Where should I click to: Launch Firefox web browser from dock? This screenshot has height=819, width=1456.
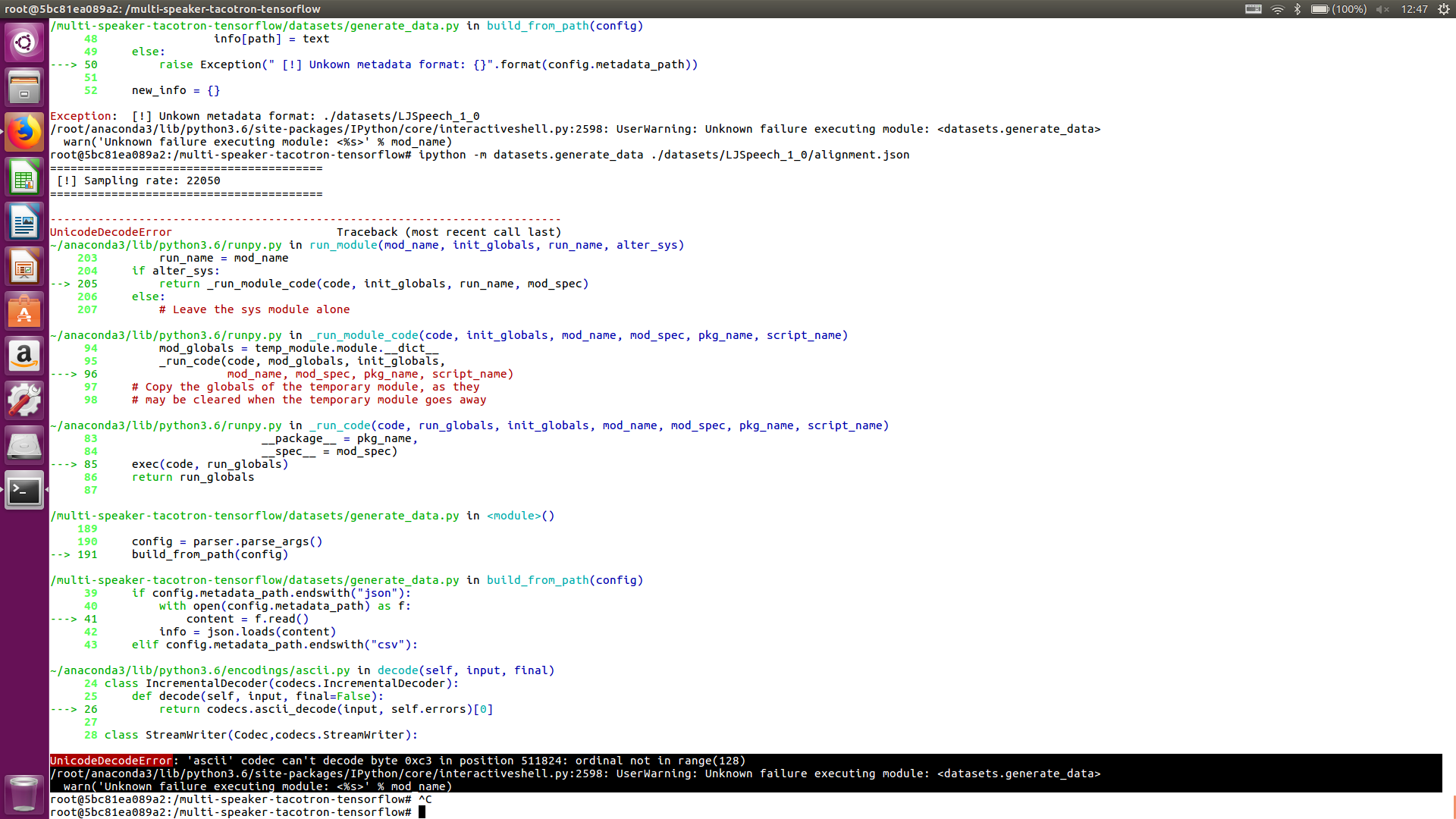[24, 132]
